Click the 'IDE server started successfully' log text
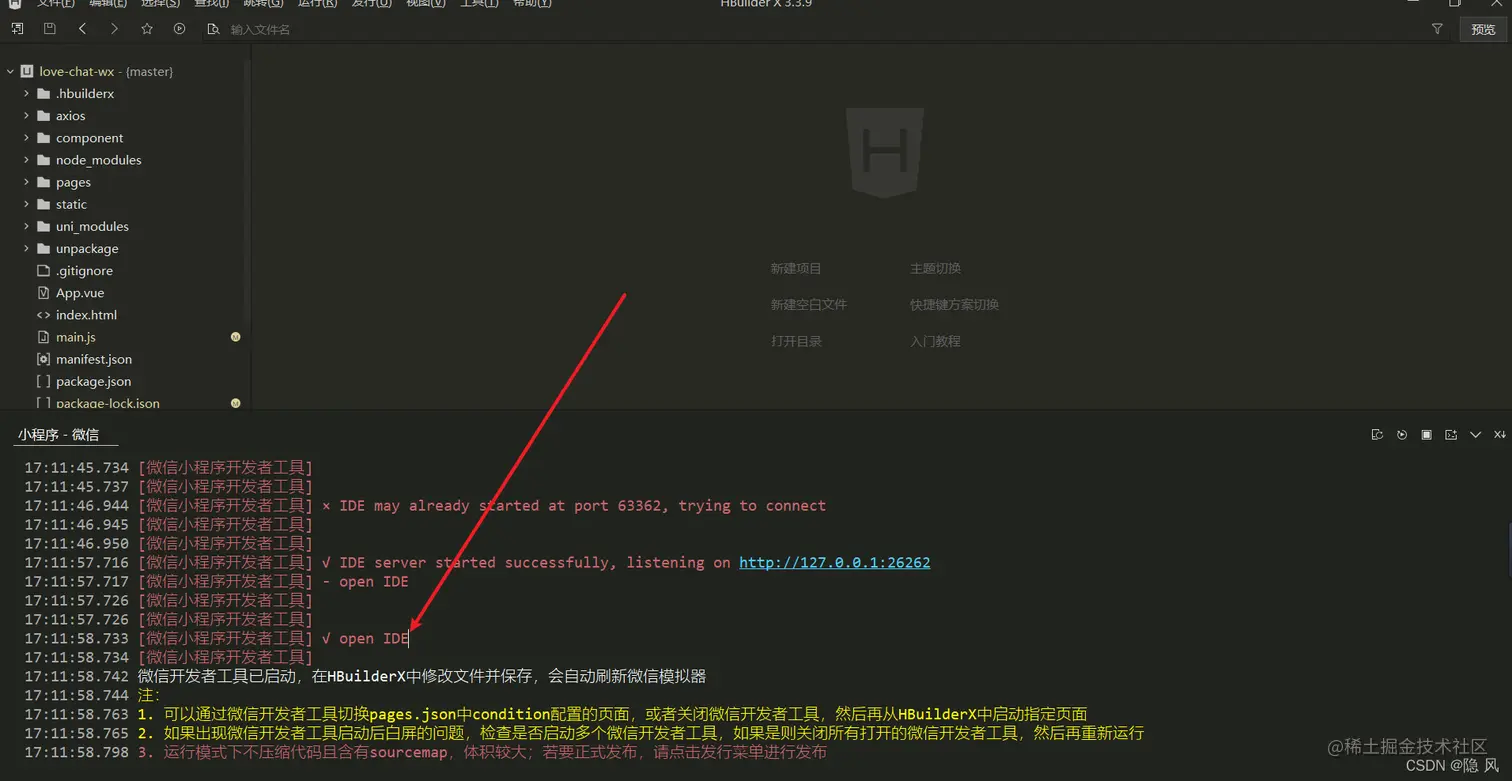 (x=527, y=562)
